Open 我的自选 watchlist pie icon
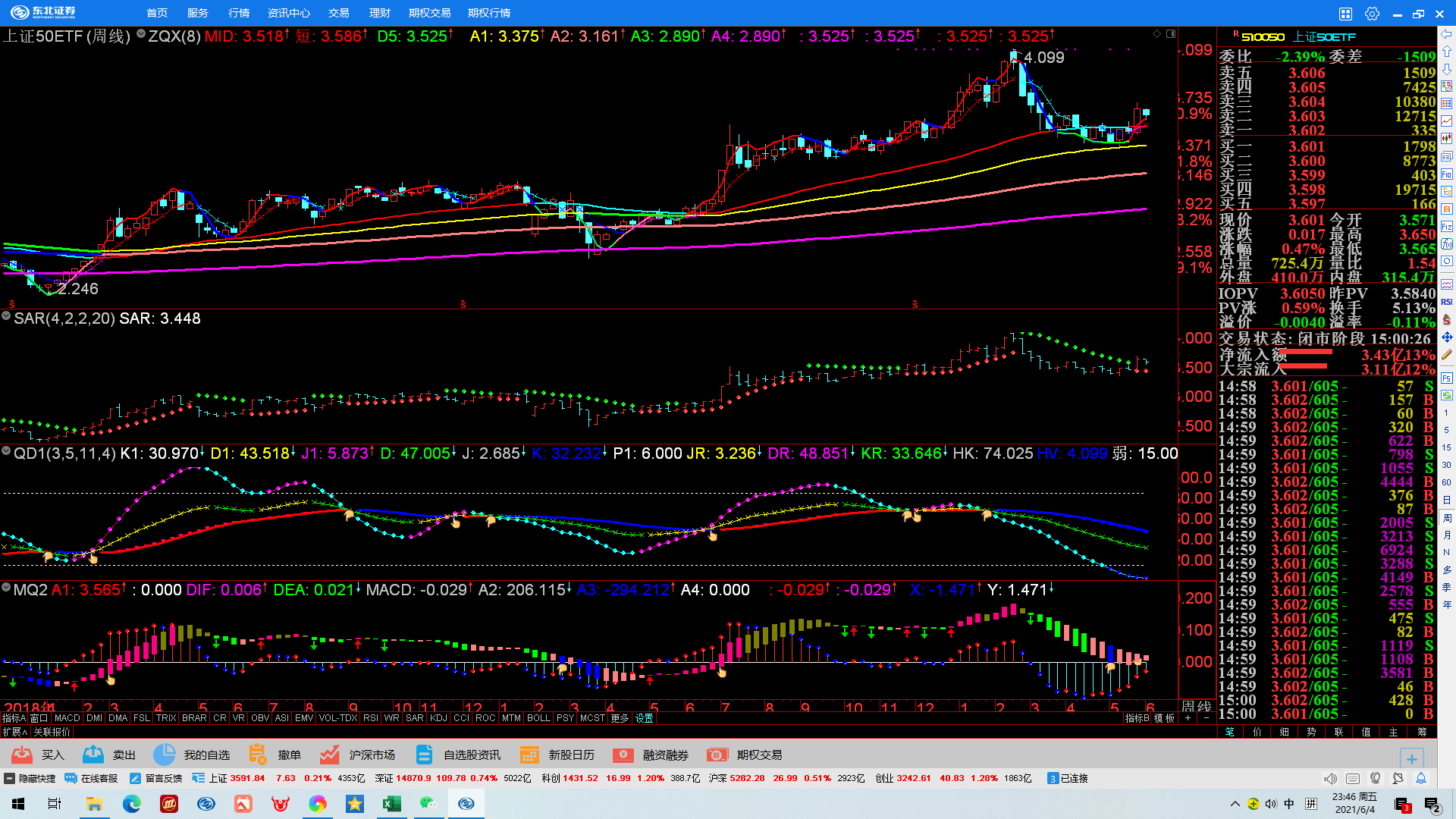Image resolution: width=1456 pixels, height=819 pixels. coord(164,755)
